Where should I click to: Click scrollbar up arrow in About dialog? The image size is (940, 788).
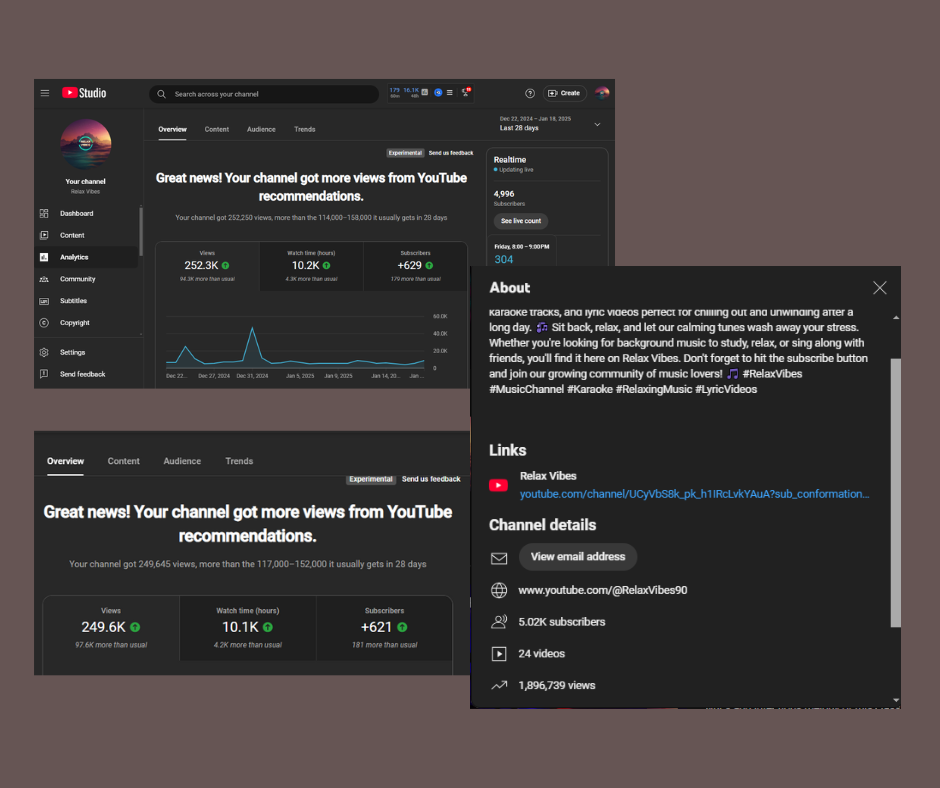[896, 318]
